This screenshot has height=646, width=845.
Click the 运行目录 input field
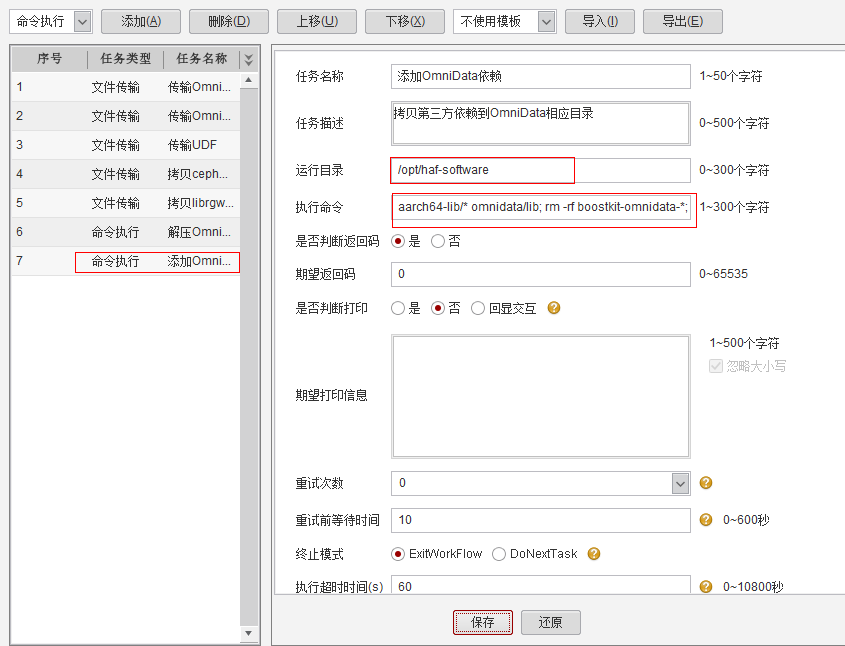point(541,170)
